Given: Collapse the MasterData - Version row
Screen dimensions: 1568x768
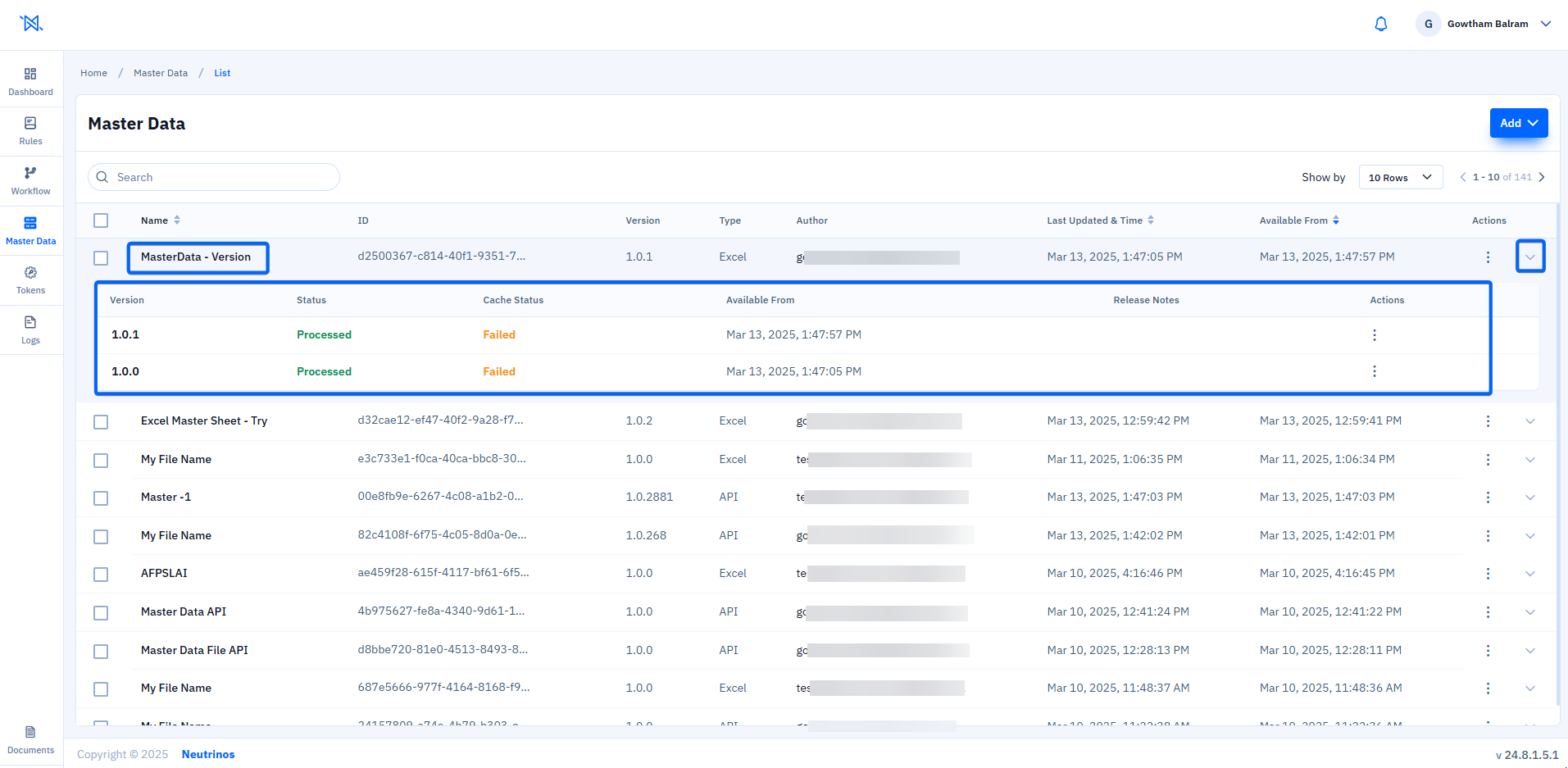Looking at the screenshot, I should (x=1530, y=257).
